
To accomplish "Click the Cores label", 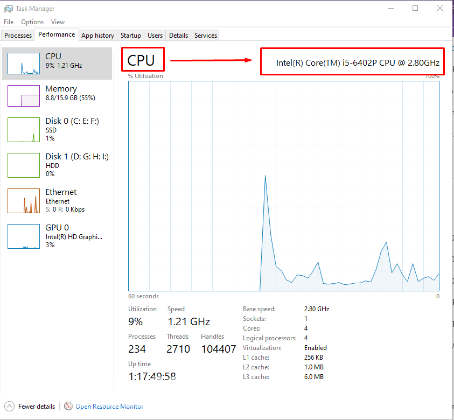I will click(251, 328).
